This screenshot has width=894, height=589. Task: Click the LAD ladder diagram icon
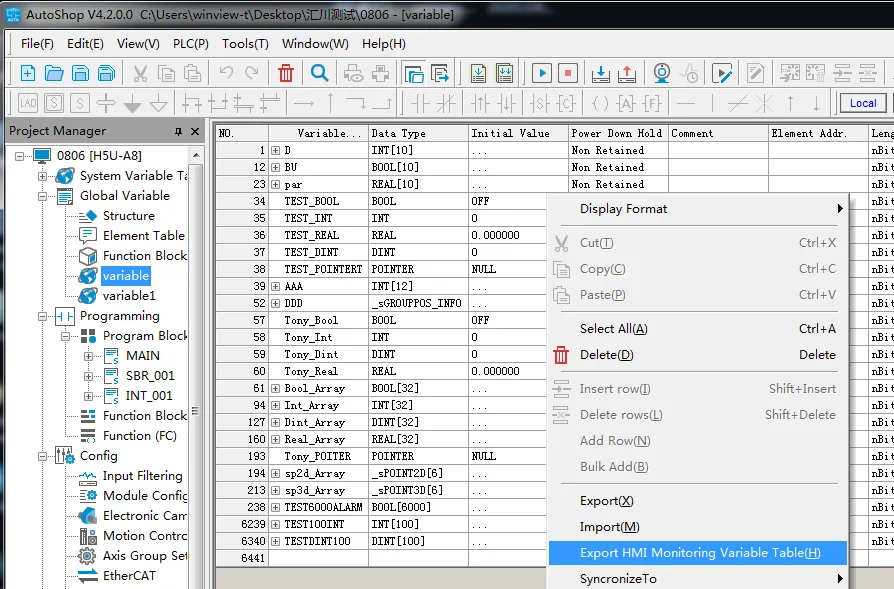click(27, 103)
